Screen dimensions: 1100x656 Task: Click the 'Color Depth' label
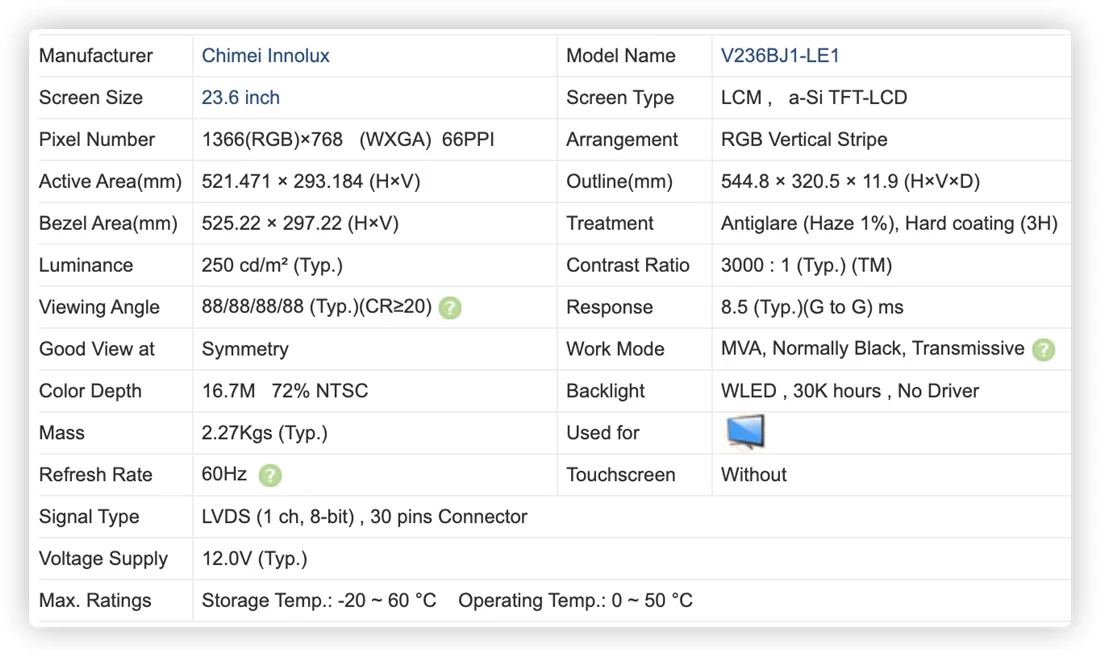coord(90,391)
